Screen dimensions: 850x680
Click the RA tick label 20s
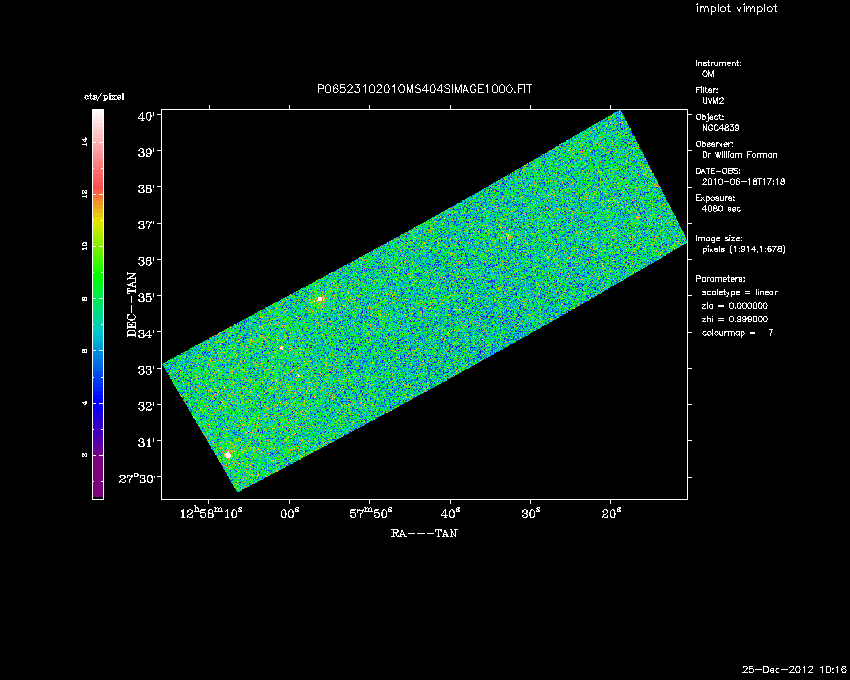click(611, 514)
